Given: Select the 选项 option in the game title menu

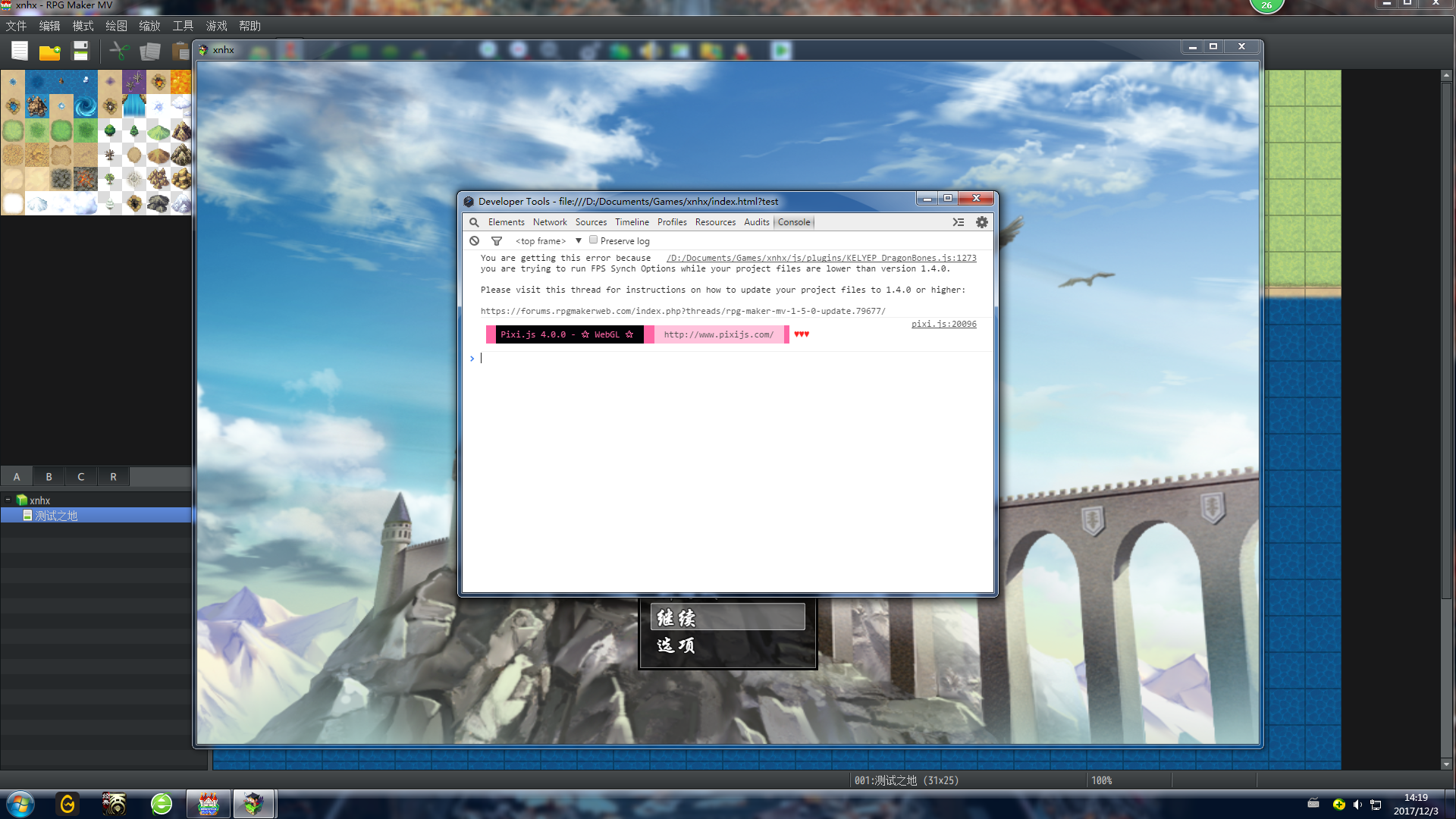Looking at the screenshot, I should coord(727,645).
